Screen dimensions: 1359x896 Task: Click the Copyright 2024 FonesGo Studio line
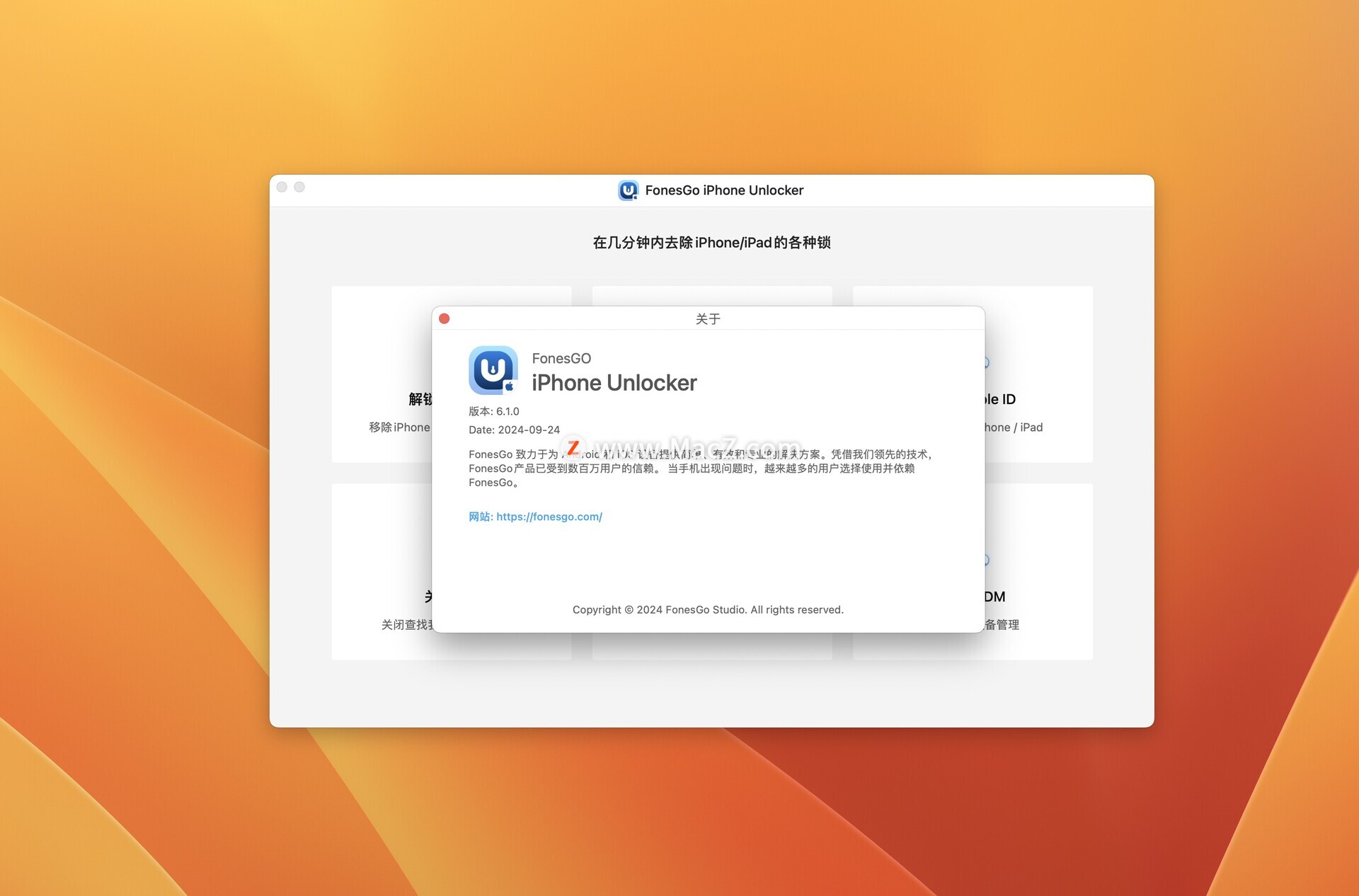[x=708, y=609]
